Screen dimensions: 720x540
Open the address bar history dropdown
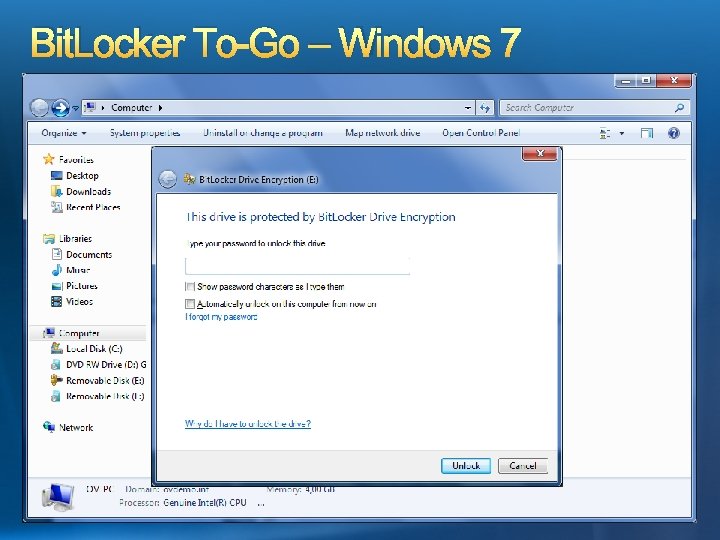(x=467, y=108)
